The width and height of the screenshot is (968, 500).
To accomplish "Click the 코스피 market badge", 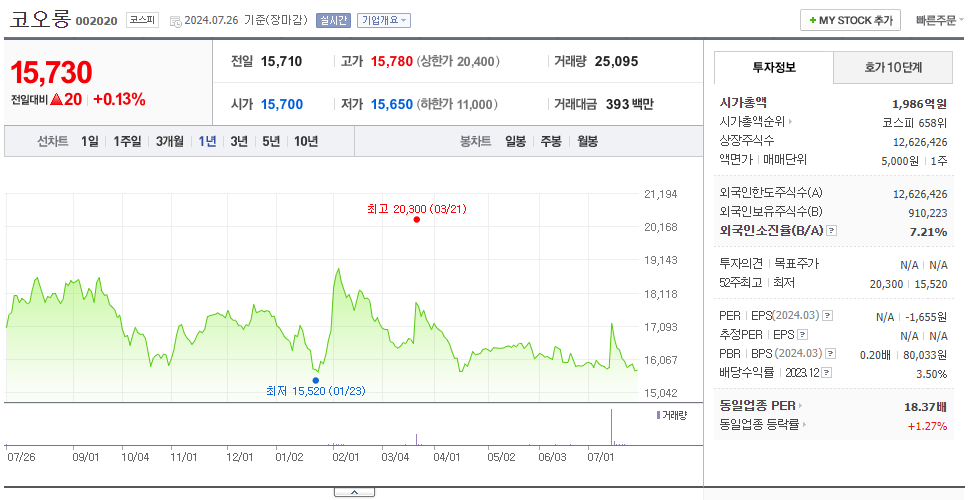I will [143, 20].
